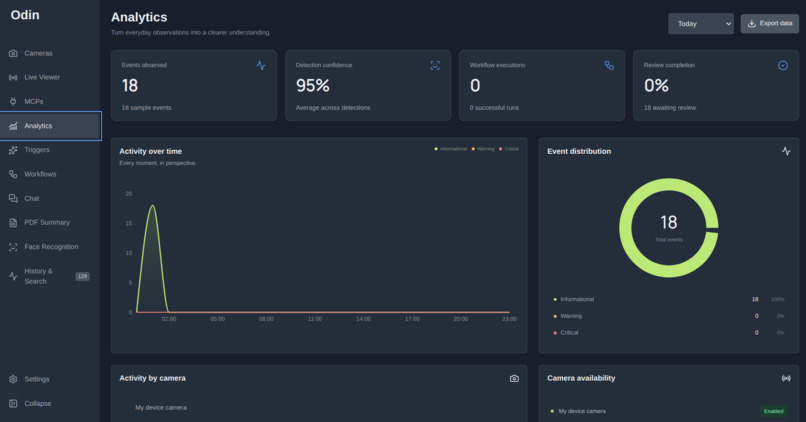The height and width of the screenshot is (422, 806).
Task: Click My device camera under Activity by camera
Action: click(161, 408)
